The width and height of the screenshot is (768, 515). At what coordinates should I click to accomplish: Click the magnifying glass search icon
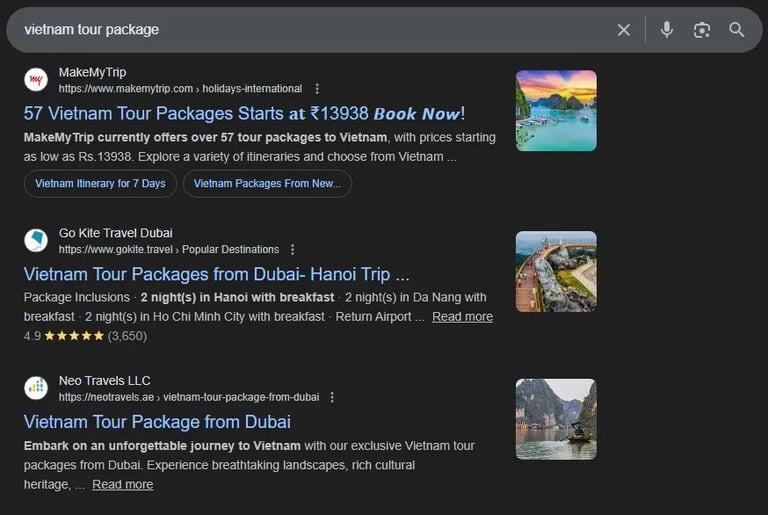click(x=737, y=30)
